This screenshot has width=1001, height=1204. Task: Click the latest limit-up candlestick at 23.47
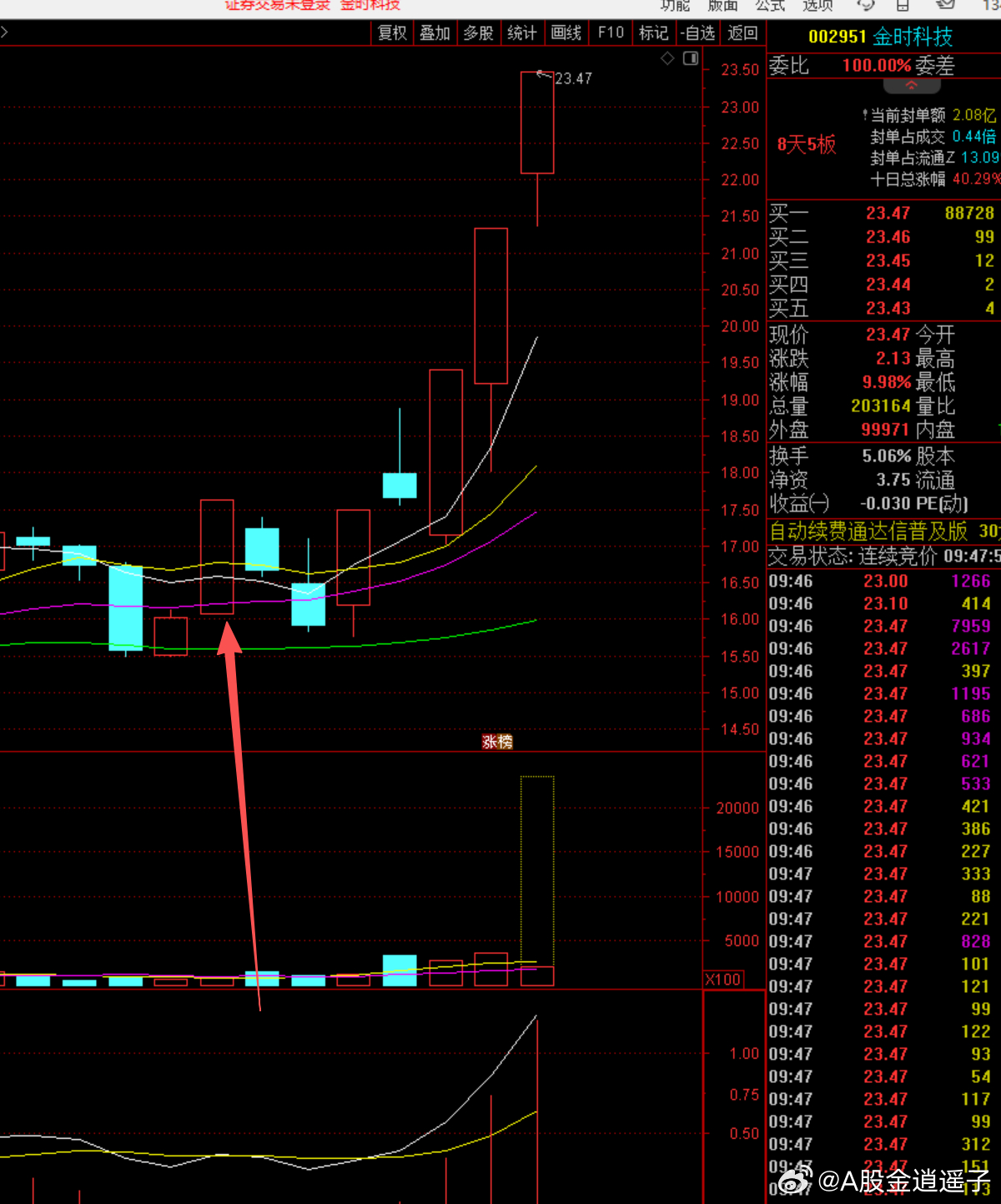pos(537,123)
